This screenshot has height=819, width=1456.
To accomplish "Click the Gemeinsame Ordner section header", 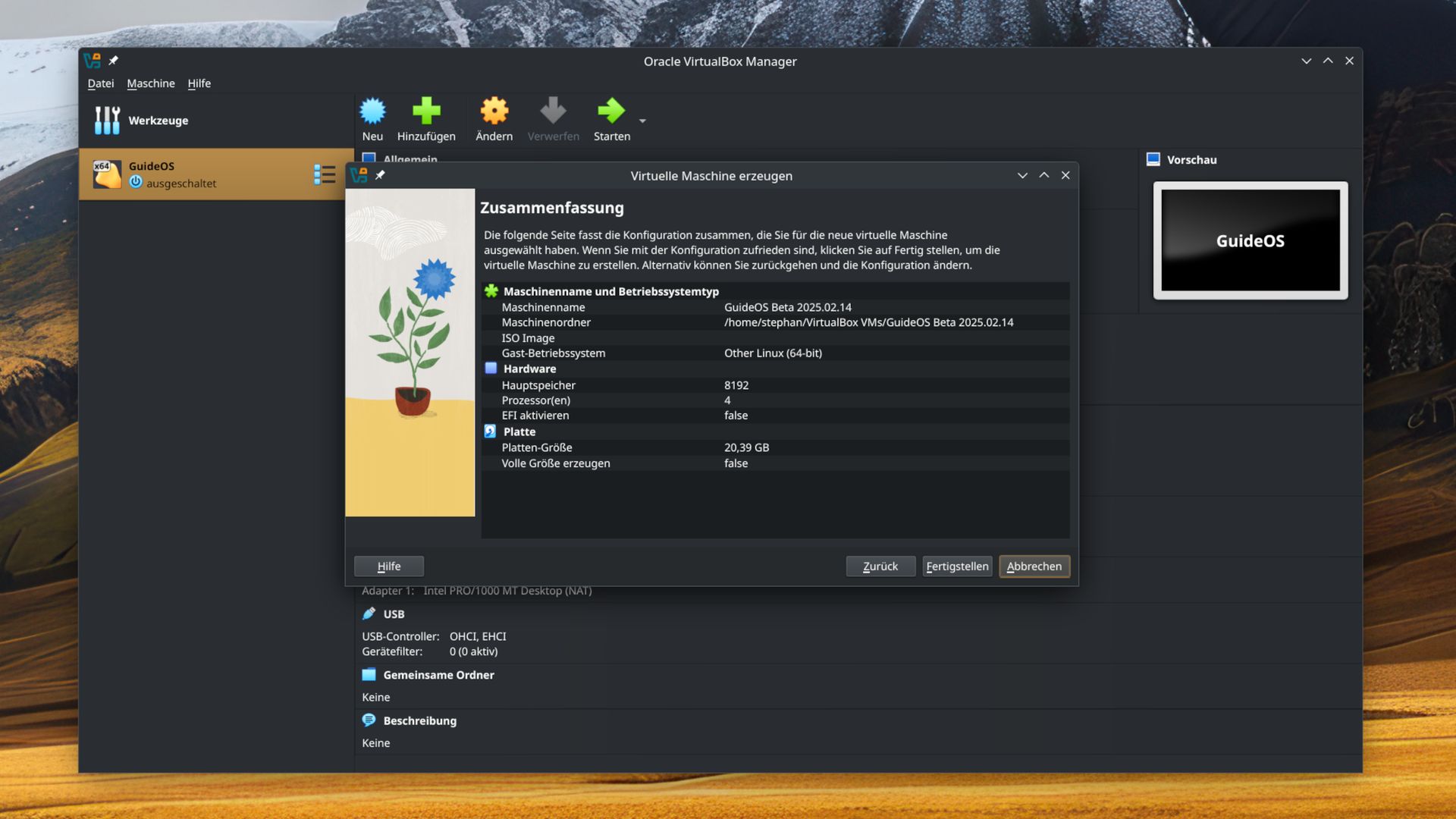I will coord(438,675).
